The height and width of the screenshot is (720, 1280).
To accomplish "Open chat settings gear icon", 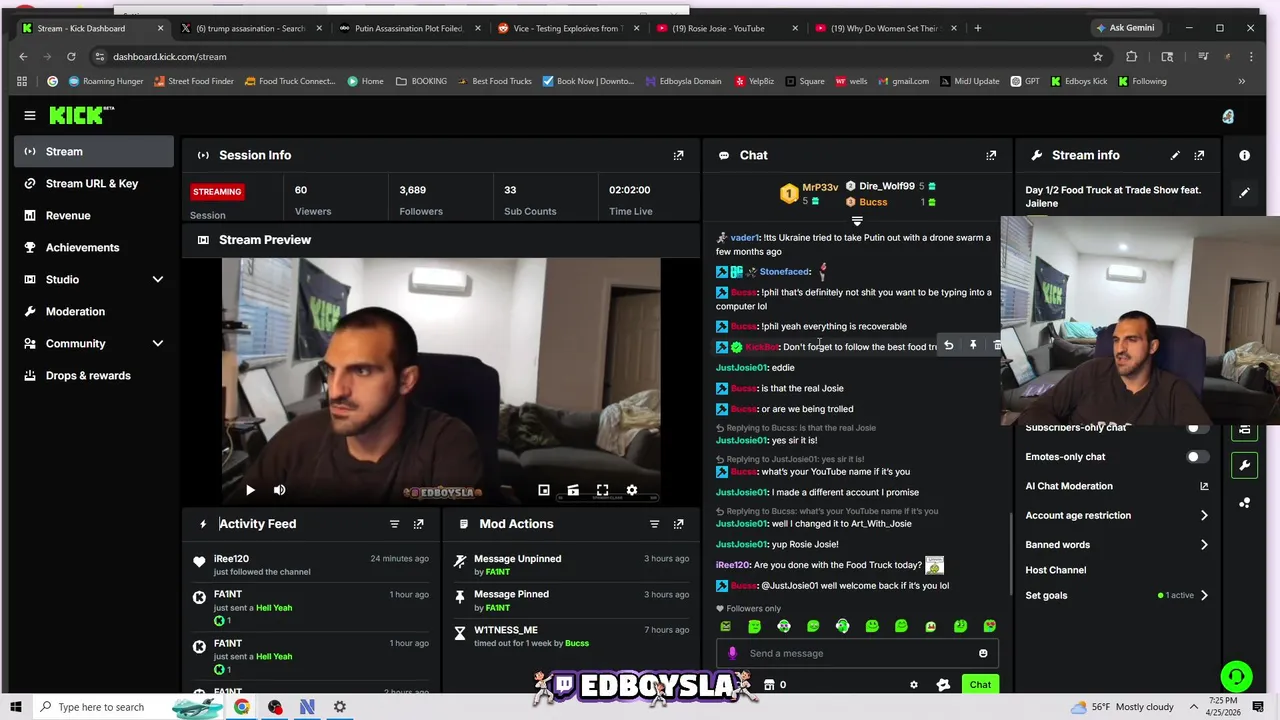I will tap(913, 685).
